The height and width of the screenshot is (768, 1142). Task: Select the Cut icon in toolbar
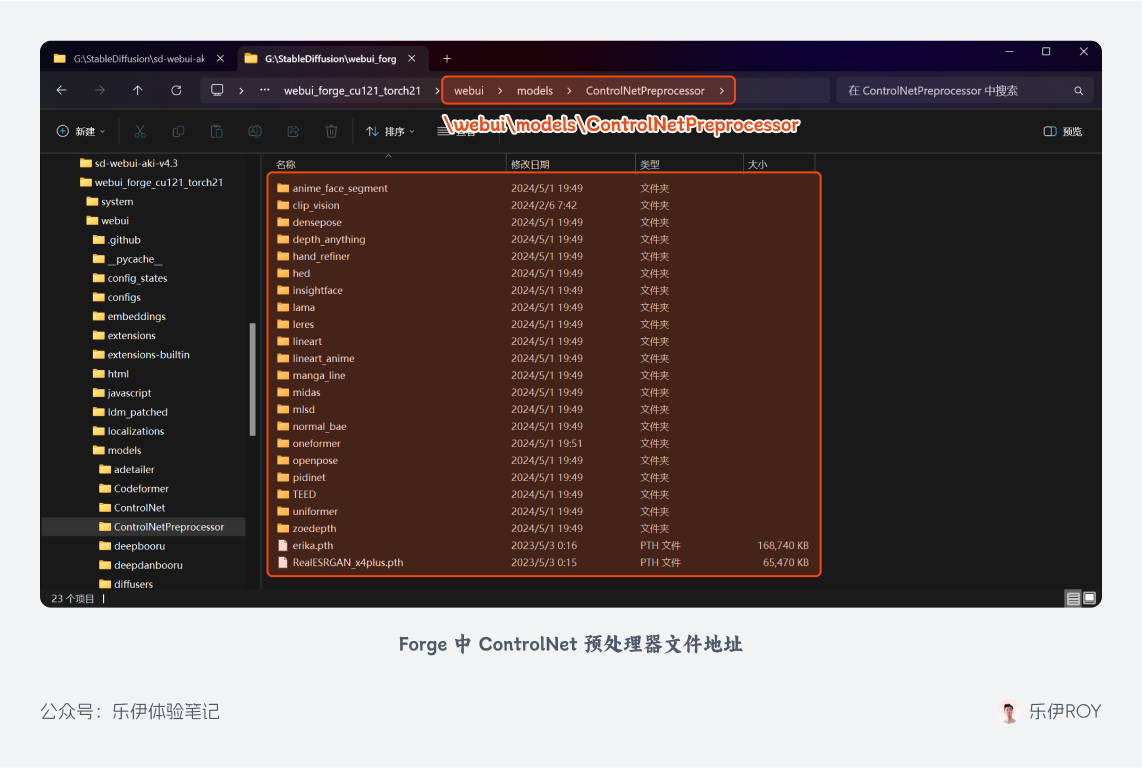click(140, 131)
